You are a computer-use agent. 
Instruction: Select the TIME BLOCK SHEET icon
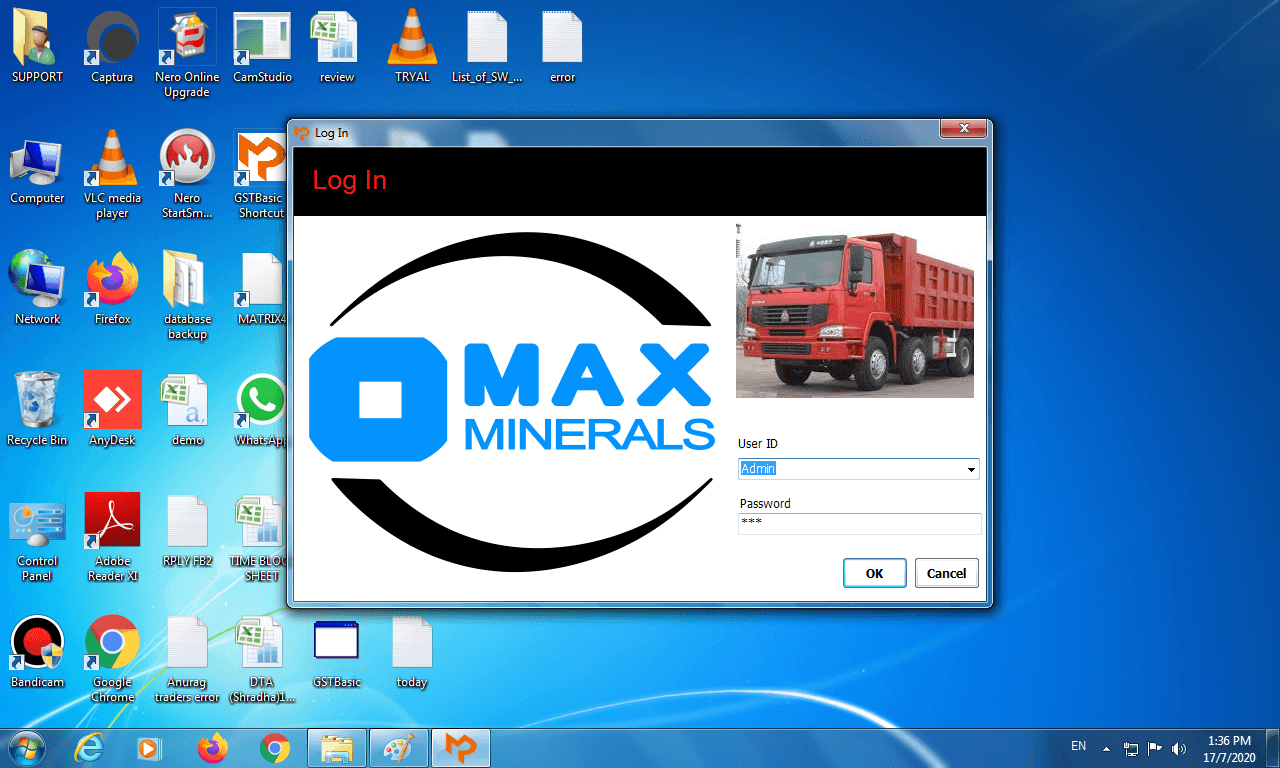pos(258,539)
